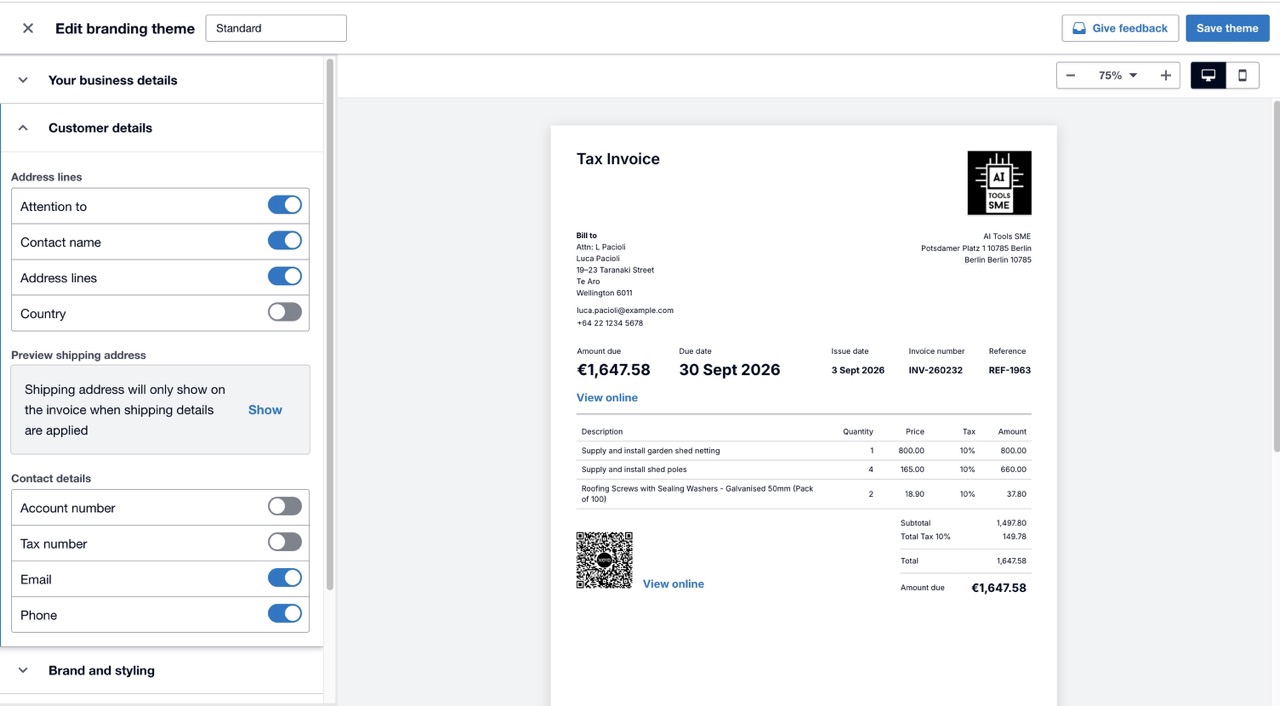Click Save theme button
1280x706 pixels.
point(1227,28)
